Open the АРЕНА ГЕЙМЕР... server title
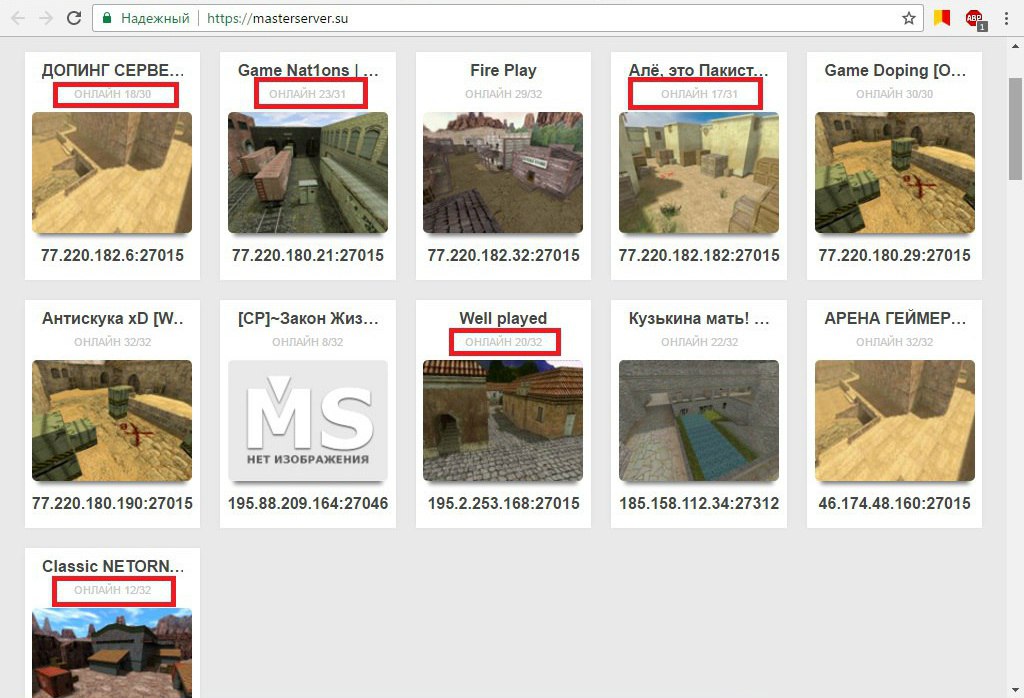Image resolution: width=1024 pixels, height=698 pixels. (x=895, y=319)
